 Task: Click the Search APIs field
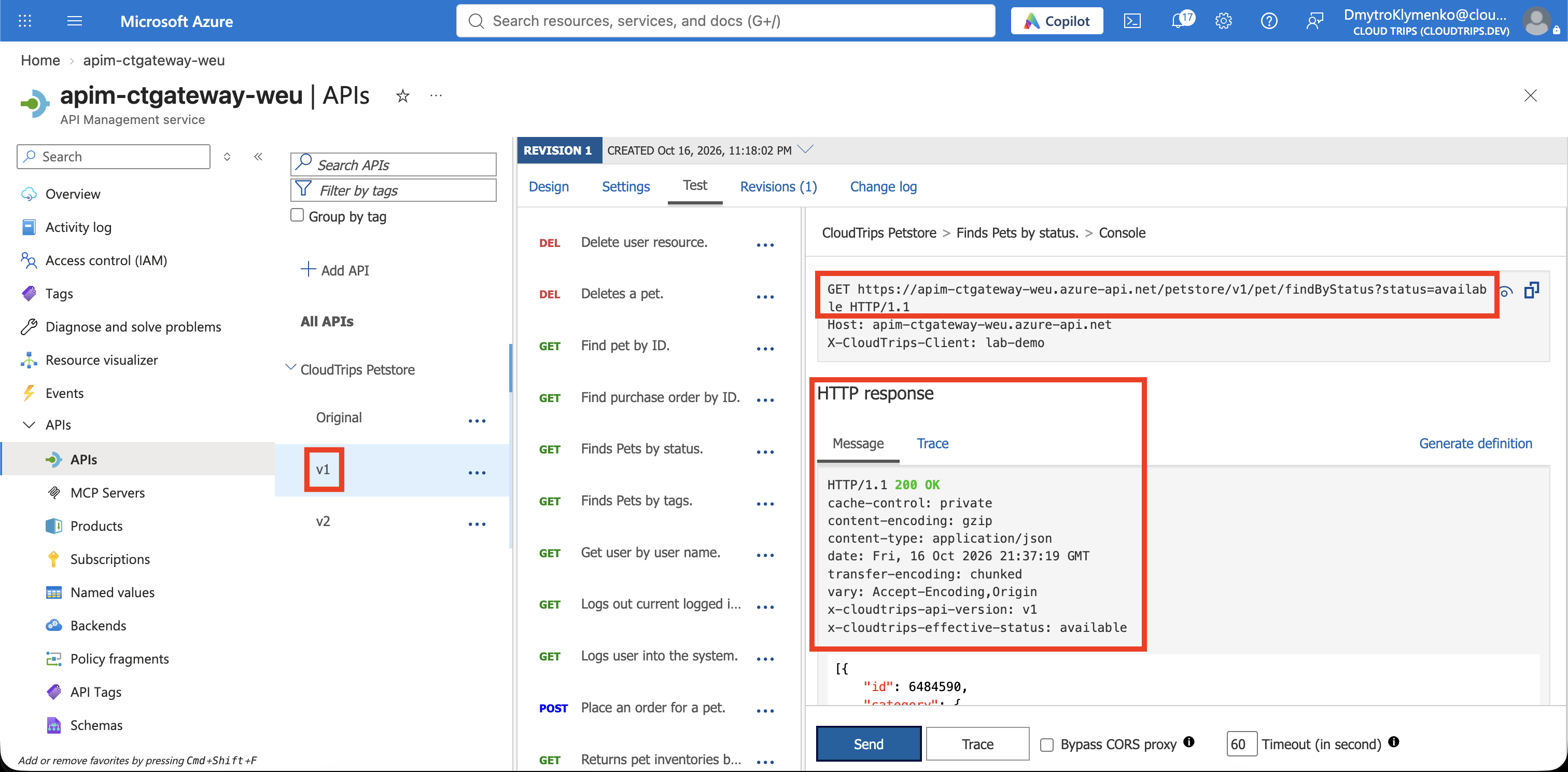coord(393,164)
